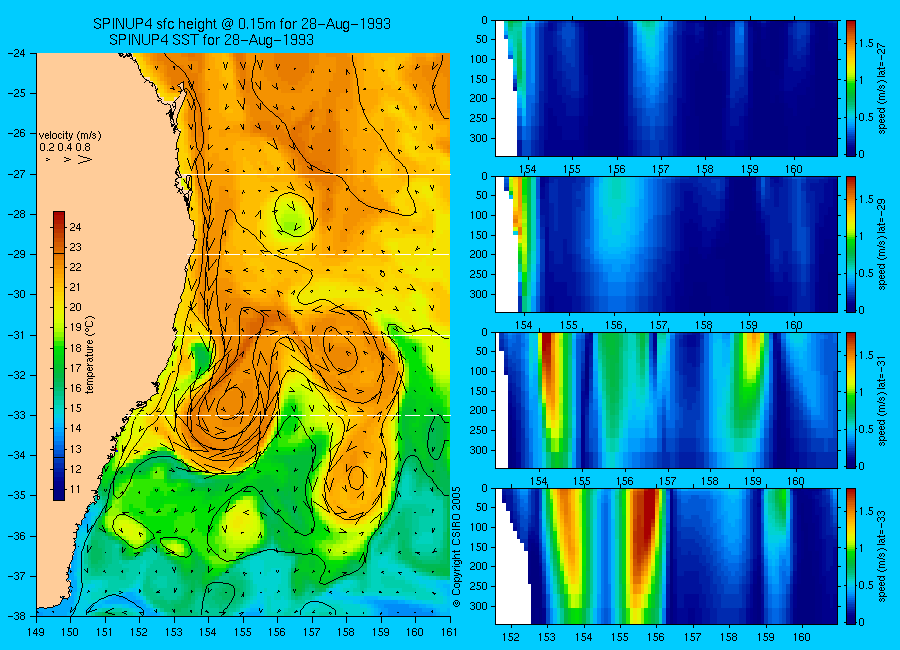Click the speed color bar beside the lat=-29 panel
Viewport: 900px width, 650px height.
(x=850, y=244)
